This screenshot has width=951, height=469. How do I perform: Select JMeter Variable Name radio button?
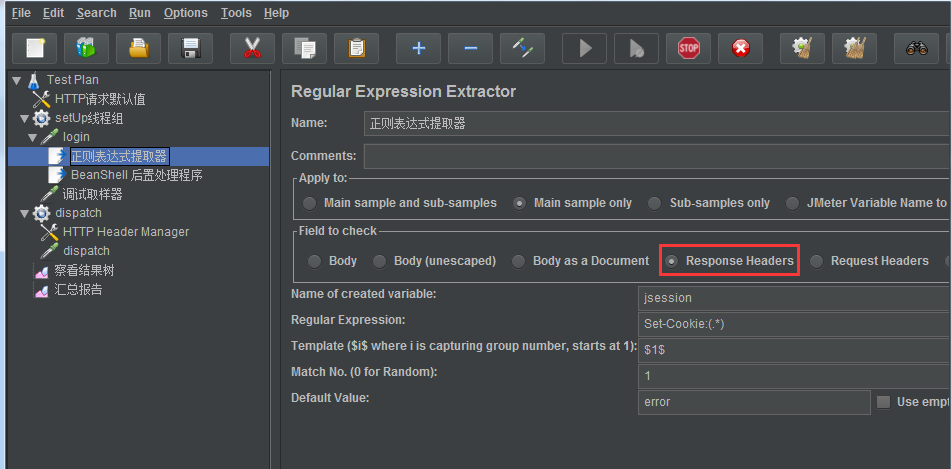793,203
